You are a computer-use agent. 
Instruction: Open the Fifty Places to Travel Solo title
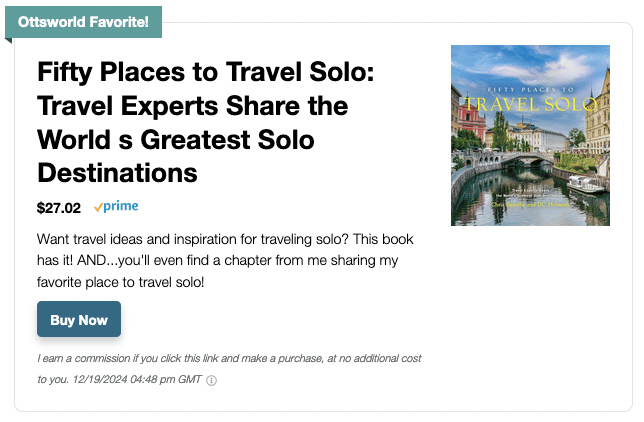(x=206, y=122)
